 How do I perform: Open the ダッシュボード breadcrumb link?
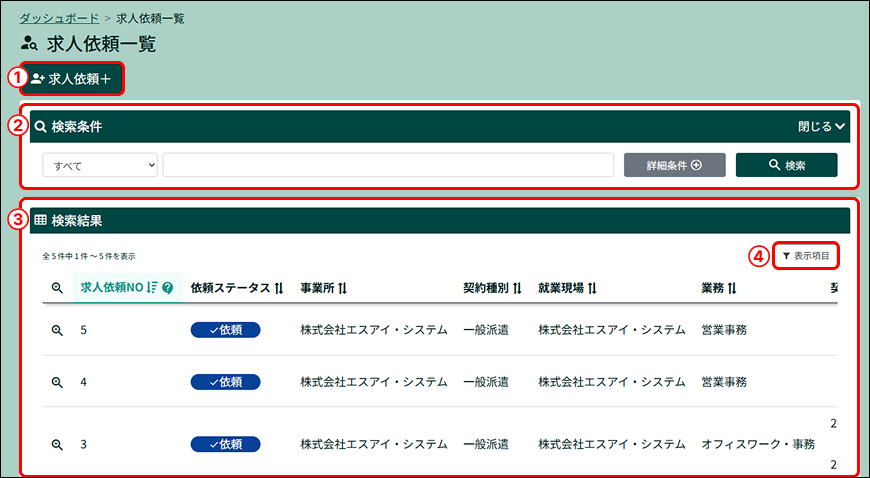tap(59, 18)
